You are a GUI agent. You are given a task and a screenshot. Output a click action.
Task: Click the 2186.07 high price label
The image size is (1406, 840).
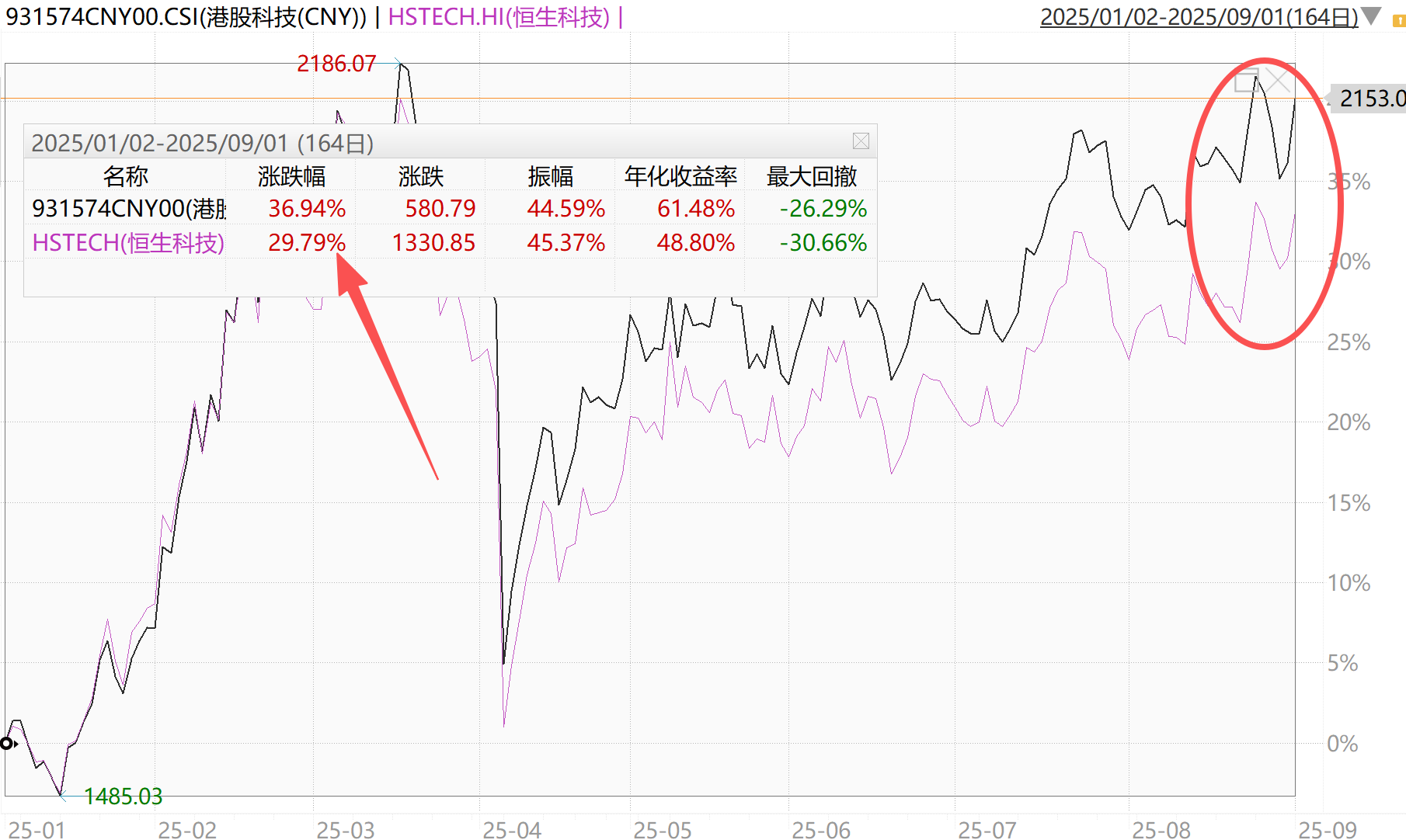click(336, 64)
